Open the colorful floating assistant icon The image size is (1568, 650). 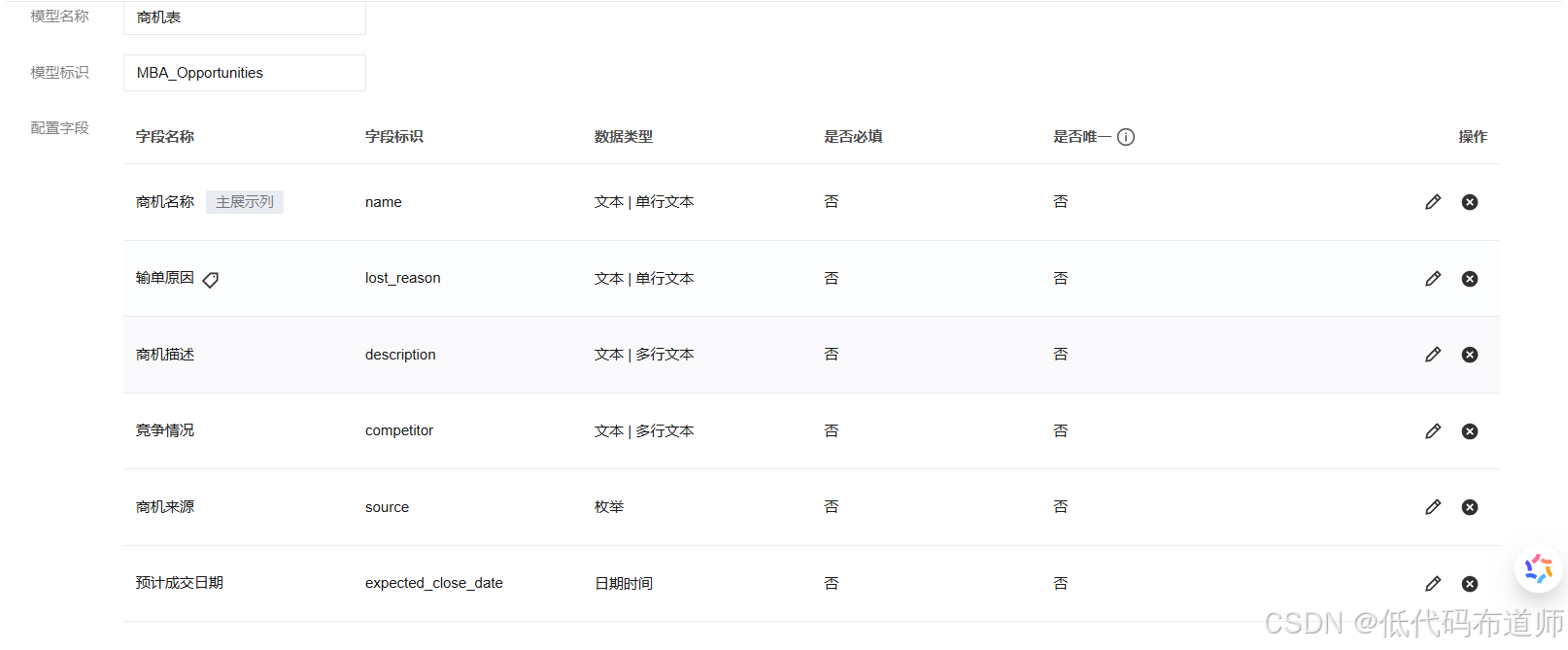click(x=1539, y=568)
